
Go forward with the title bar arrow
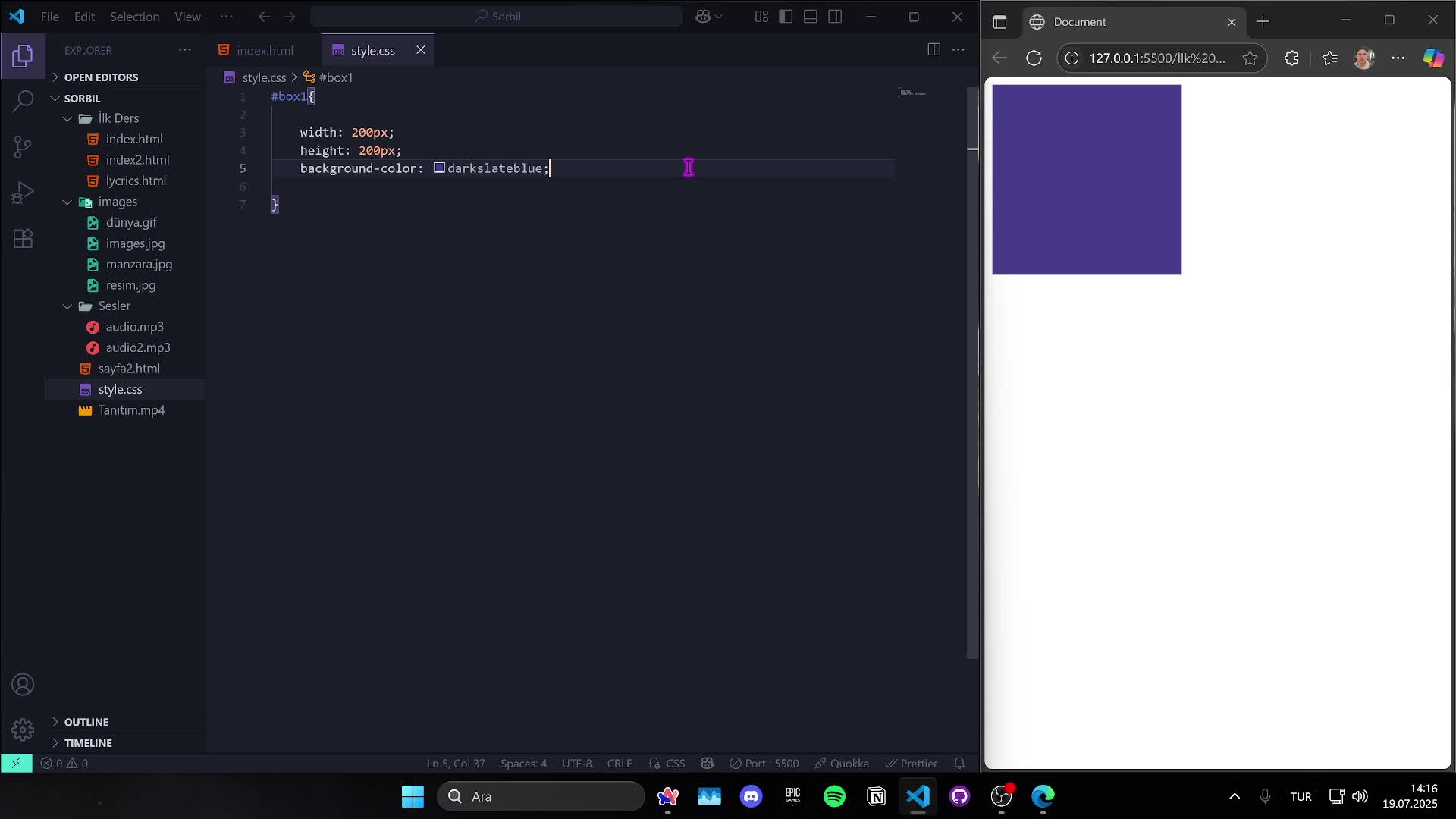[289, 17]
